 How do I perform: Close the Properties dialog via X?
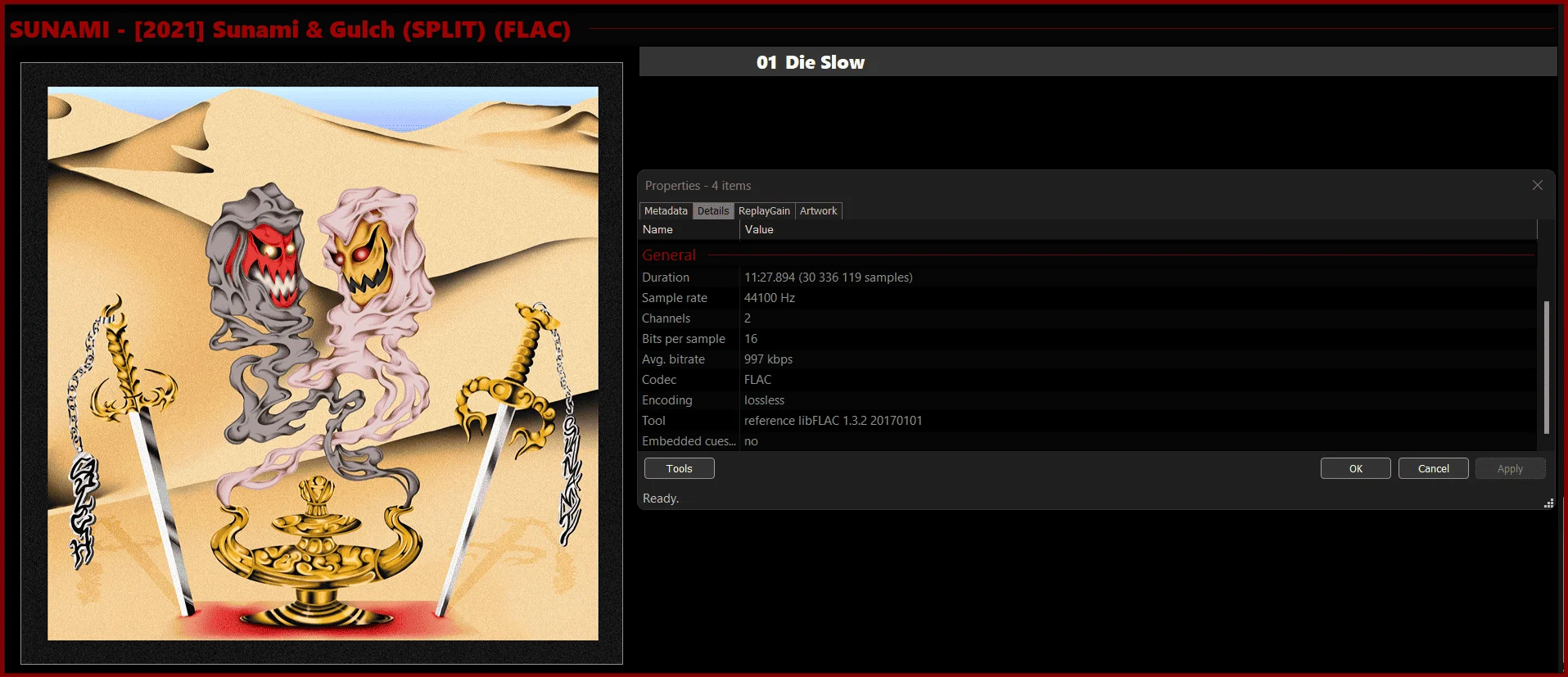tap(1538, 185)
